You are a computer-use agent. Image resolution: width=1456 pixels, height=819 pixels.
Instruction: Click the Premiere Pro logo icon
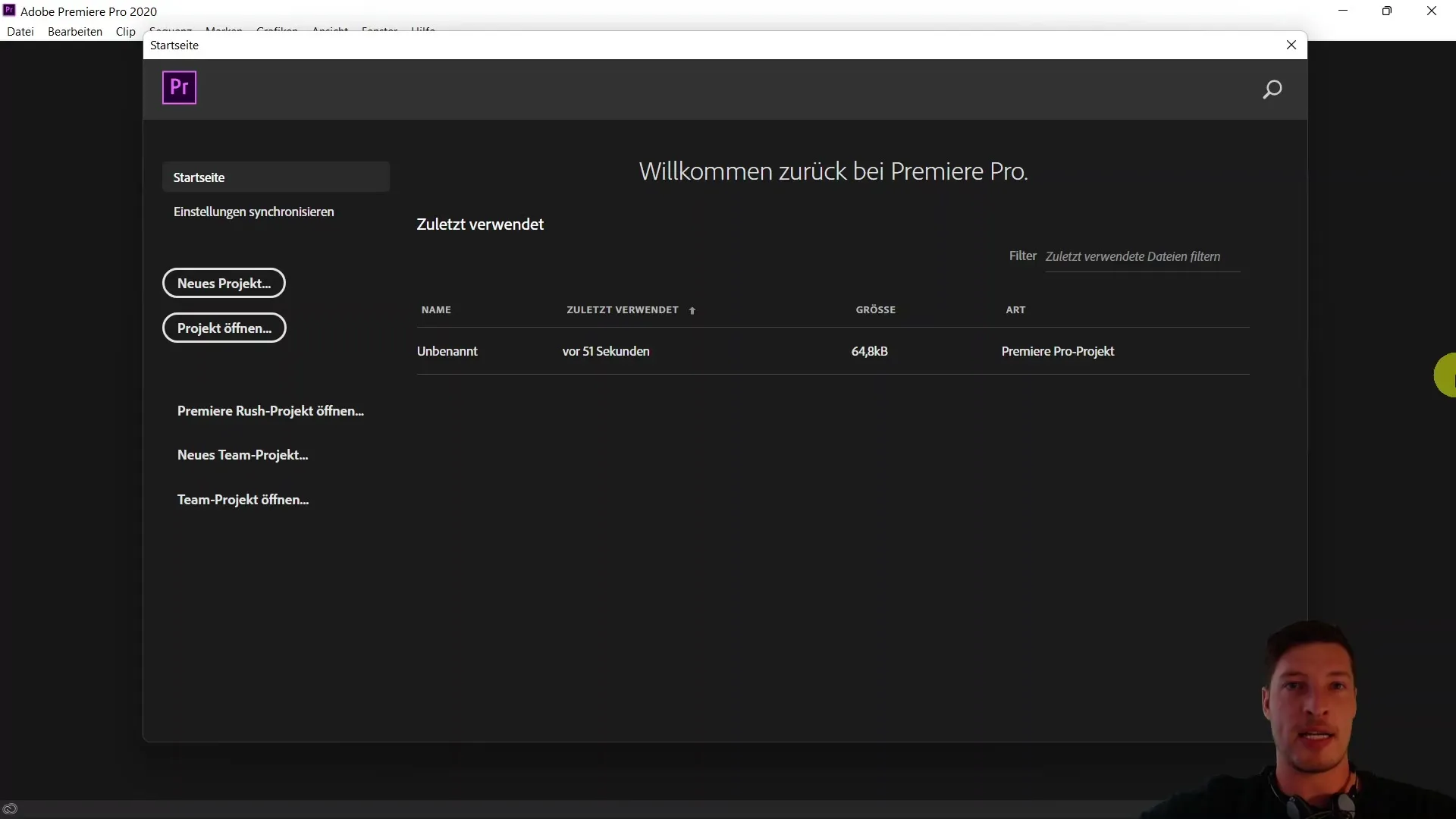[x=180, y=88]
